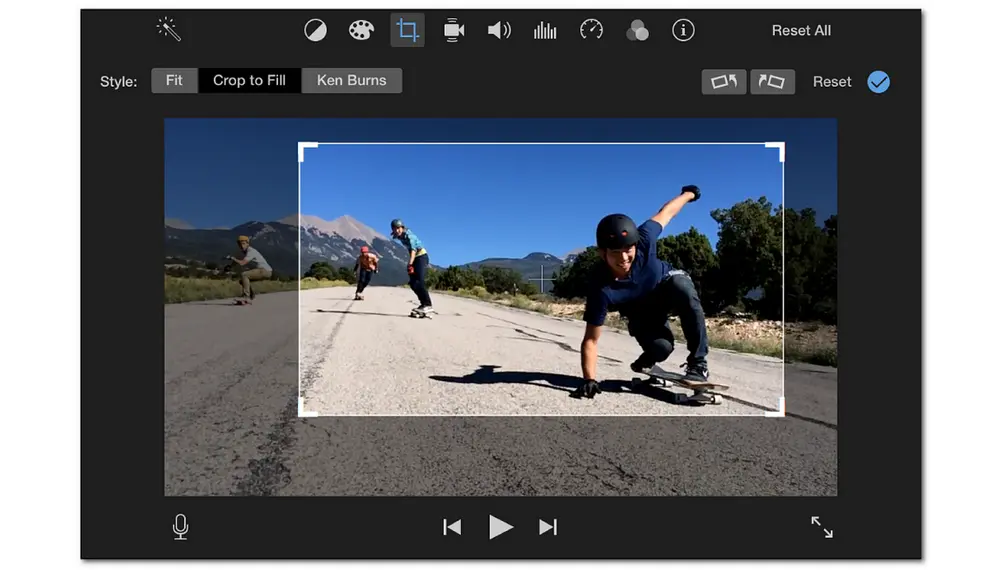Select the Crop to Fill style
Viewport: 1000px width, 570px height.
(x=249, y=81)
